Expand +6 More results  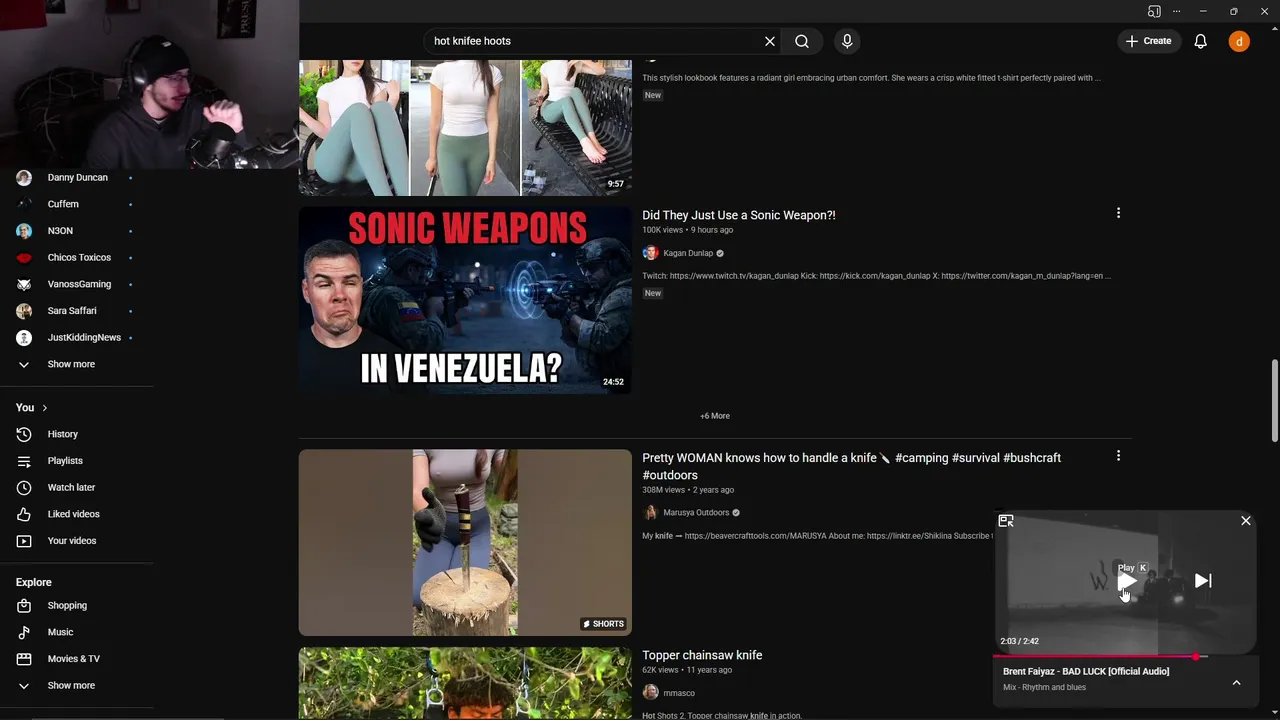715,416
